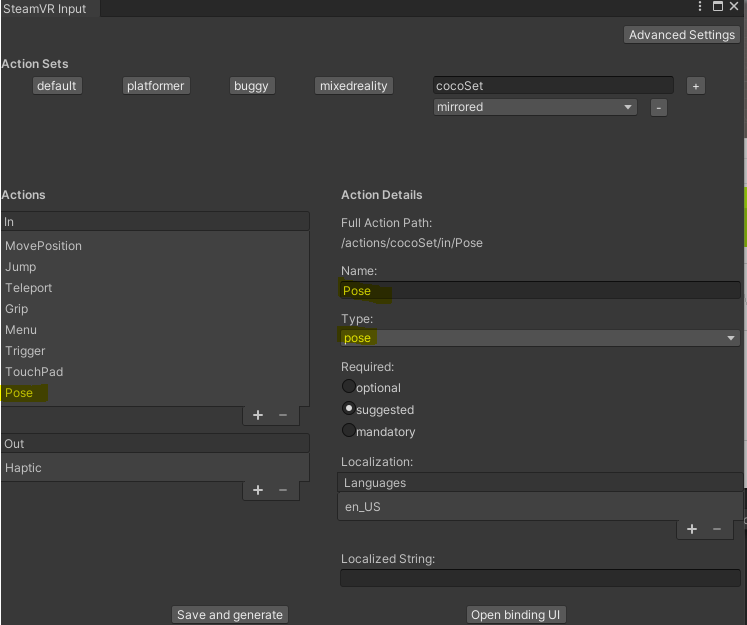Click the Localized String input field
Viewport: 747px width, 625px height.
tap(540, 578)
